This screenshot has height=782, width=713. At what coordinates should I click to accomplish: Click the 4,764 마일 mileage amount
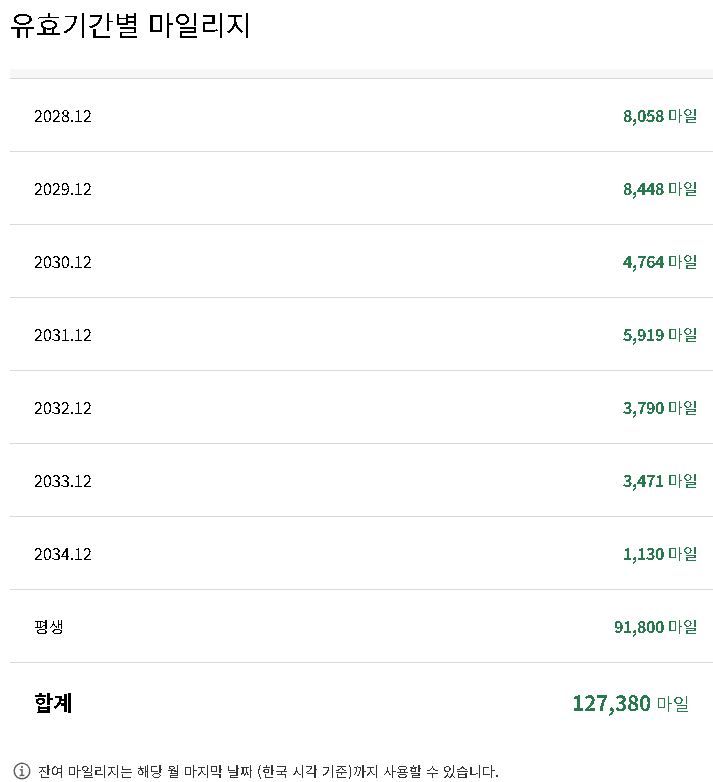[659, 262]
